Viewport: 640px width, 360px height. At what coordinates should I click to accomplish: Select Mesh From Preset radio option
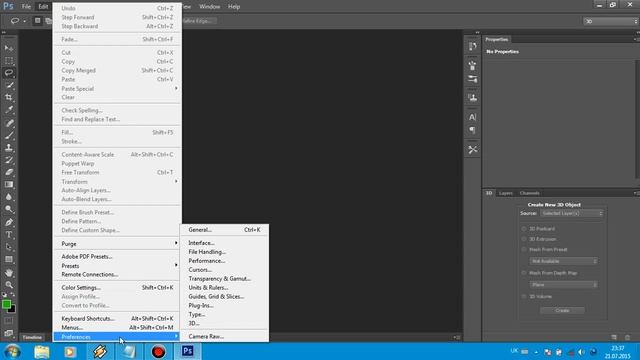click(524, 249)
